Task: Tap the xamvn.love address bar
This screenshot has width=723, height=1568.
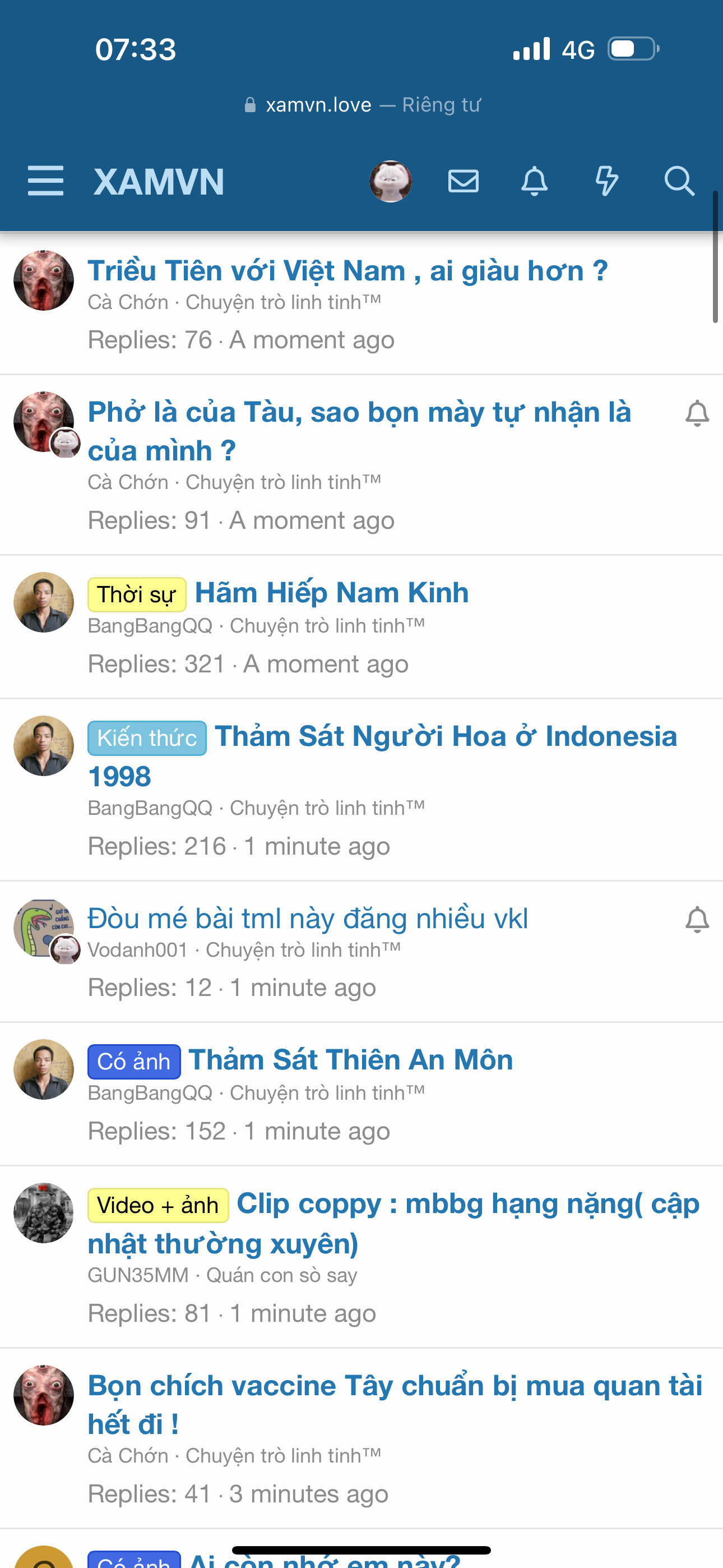Action: pyautogui.click(x=361, y=105)
